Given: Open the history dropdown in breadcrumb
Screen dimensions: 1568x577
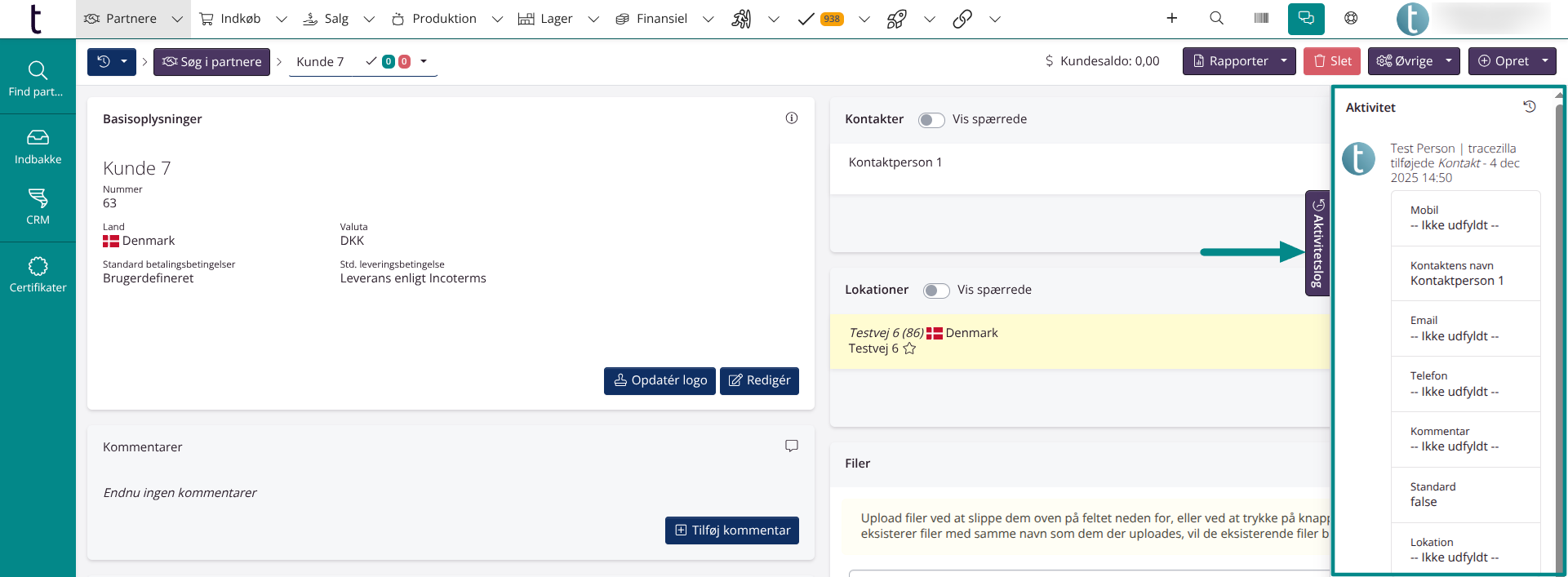Looking at the screenshot, I should coord(112,61).
